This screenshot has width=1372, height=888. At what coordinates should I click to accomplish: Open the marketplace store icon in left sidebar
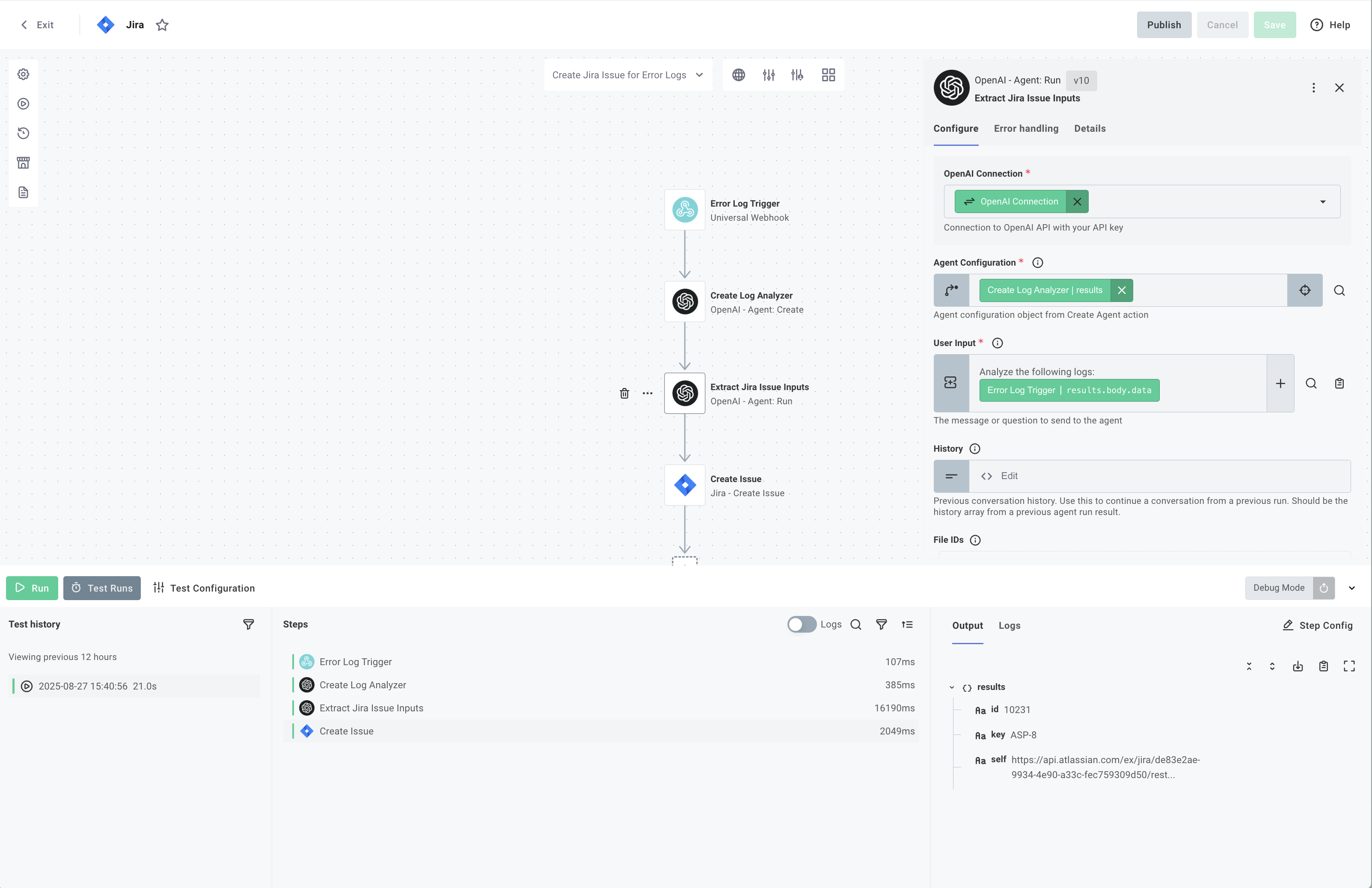tap(23, 163)
